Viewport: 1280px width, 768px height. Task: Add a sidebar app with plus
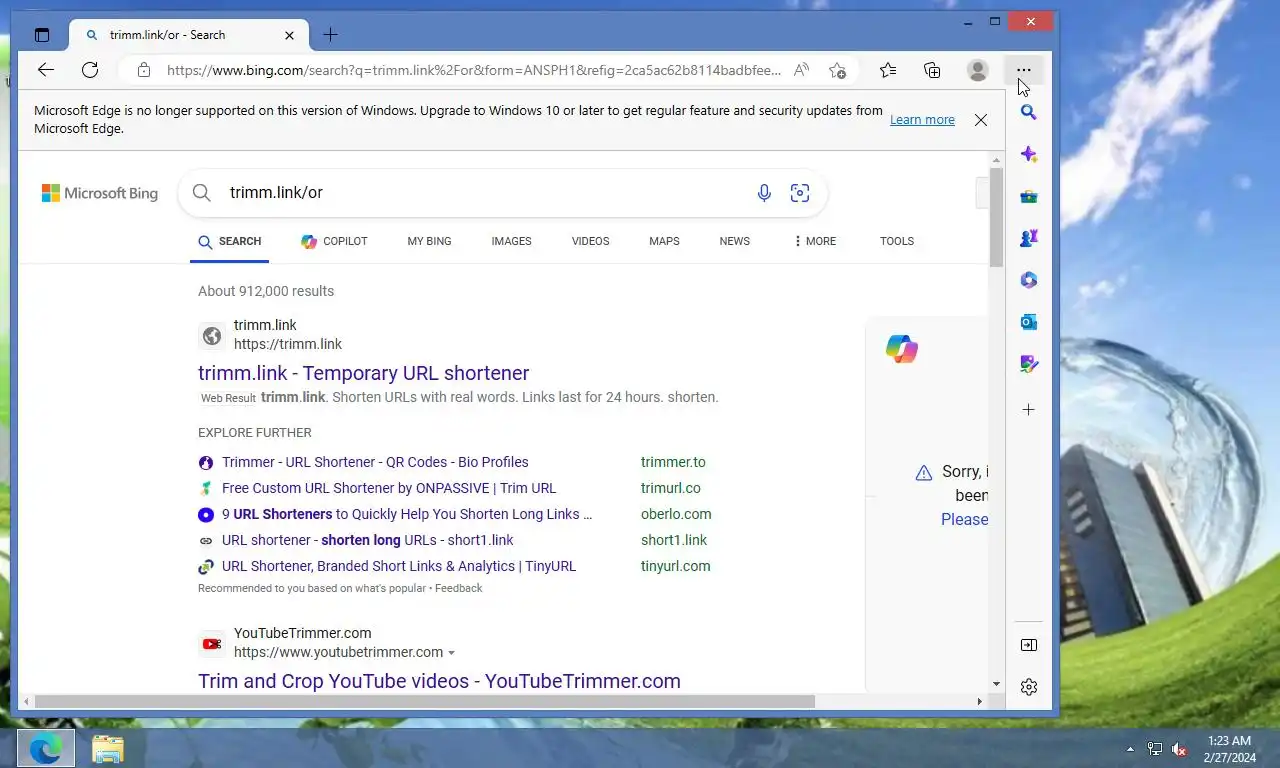point(1028,409)
